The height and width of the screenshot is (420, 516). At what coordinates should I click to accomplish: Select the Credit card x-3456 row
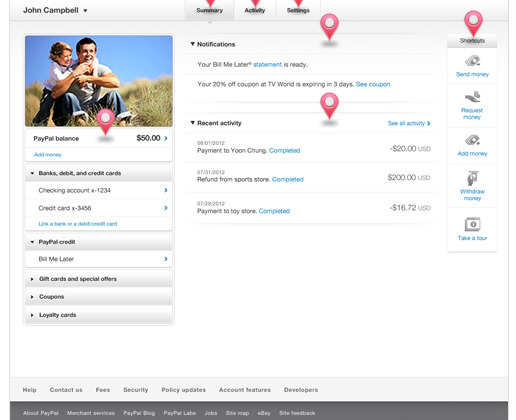99,208
